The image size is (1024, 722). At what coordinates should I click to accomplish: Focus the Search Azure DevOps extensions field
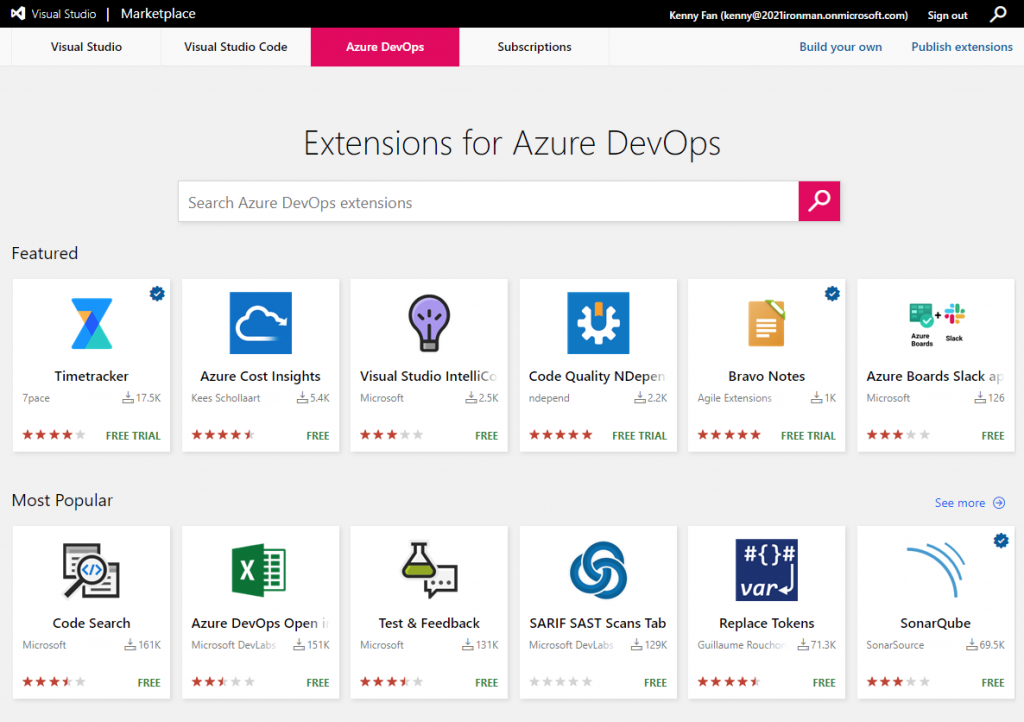click(488, 202)
